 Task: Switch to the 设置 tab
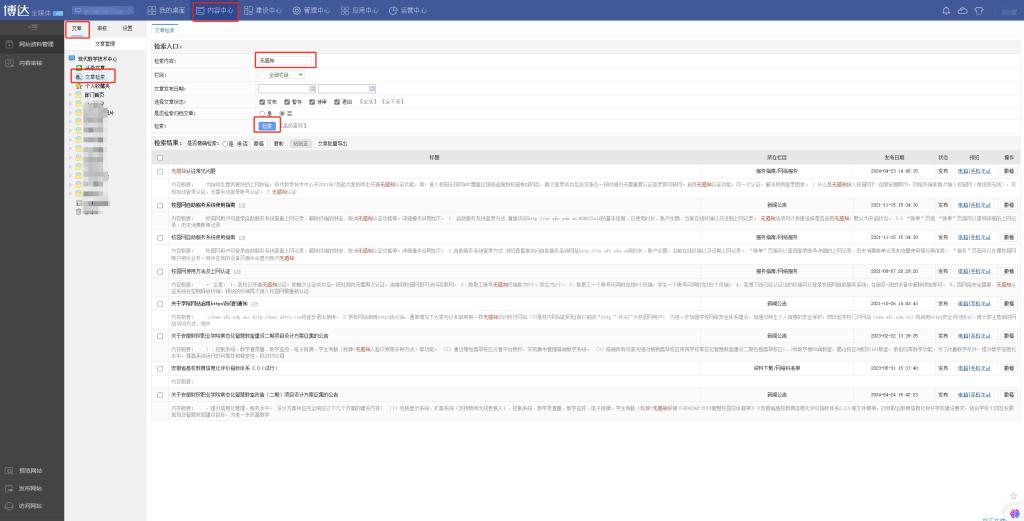coord(127,29)
